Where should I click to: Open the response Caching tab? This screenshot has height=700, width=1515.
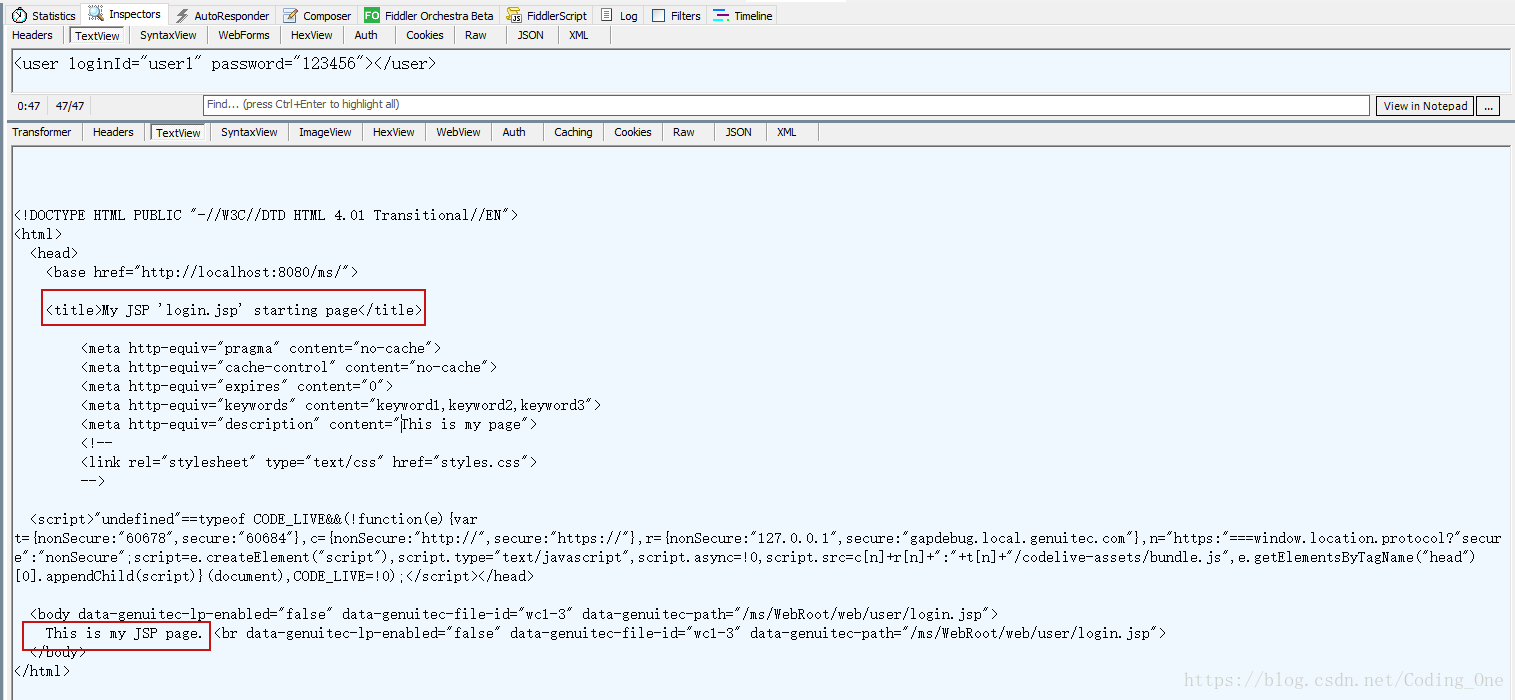(573, 132)
